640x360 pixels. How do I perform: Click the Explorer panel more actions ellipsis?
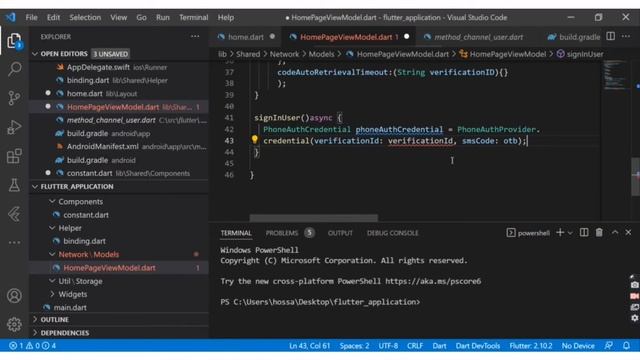[195, 36]
